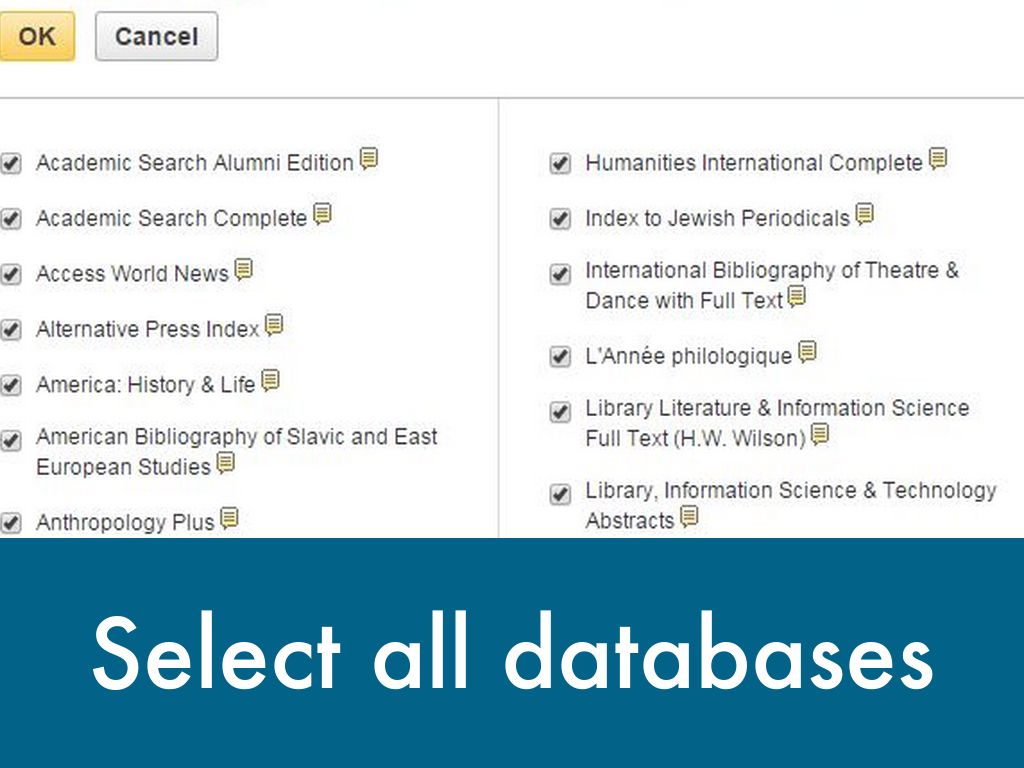The image size is (1024, 768).
Task: Show Index to Jewish Periodicals details icon
Action: tap(864, 214)
